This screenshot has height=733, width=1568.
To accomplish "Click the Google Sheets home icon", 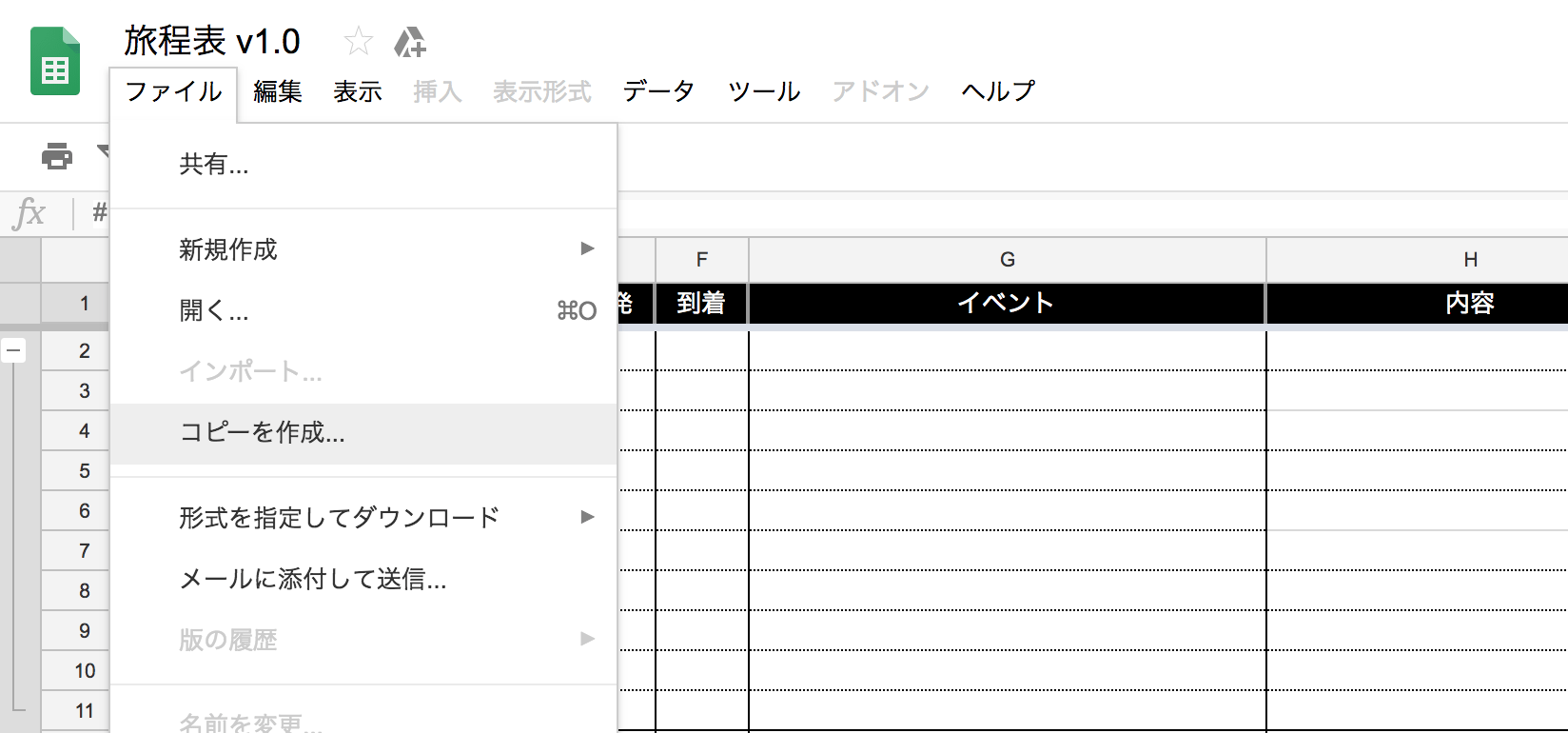I will (55, 62).
